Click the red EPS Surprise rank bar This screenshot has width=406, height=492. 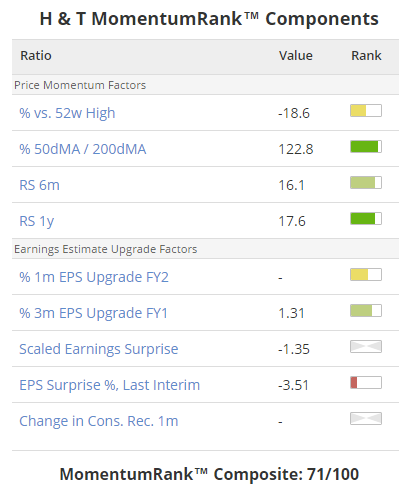click(x=366, y=383)
